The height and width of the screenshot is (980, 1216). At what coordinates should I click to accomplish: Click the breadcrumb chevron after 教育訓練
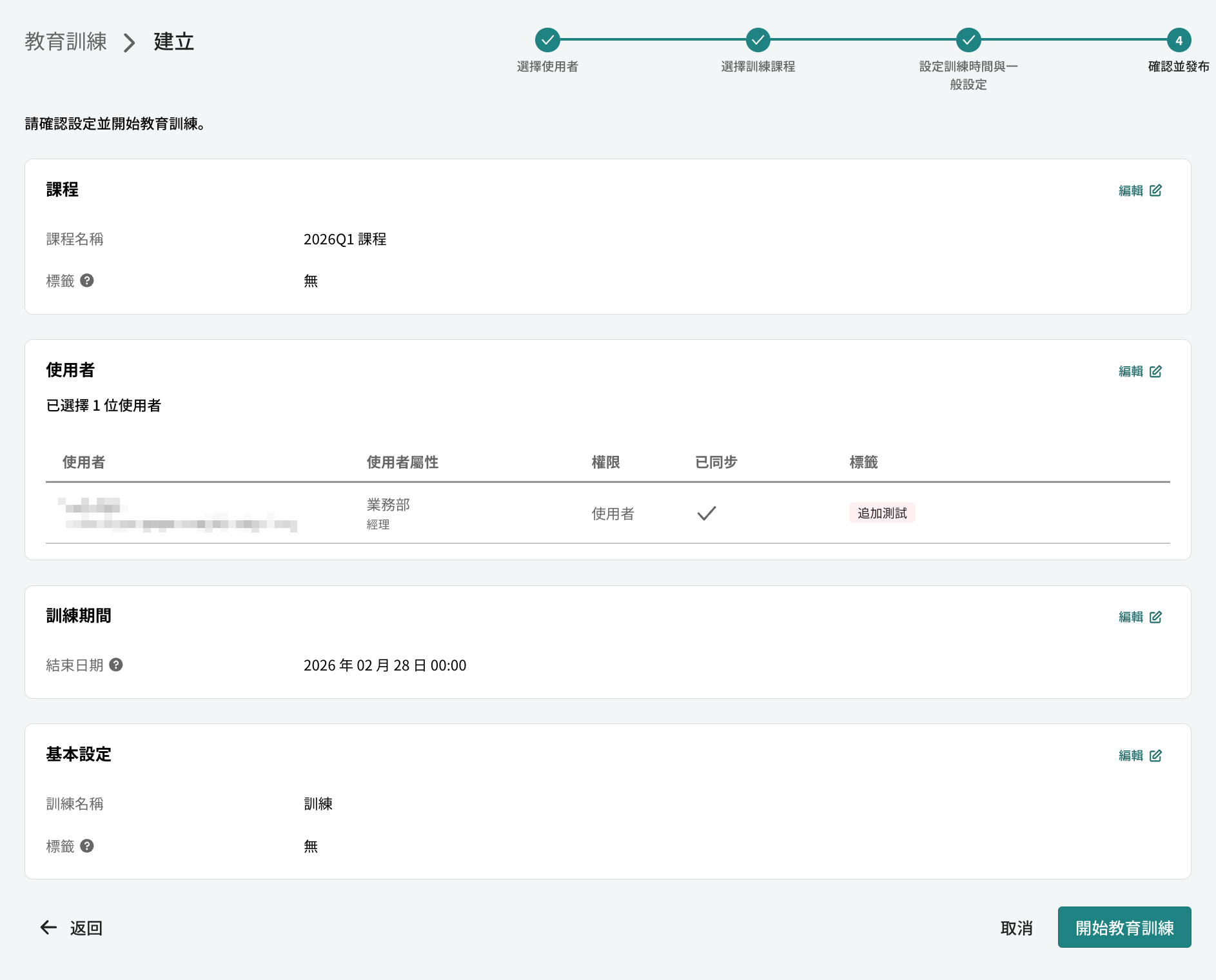pyautogui.click(x=130, y=43)
